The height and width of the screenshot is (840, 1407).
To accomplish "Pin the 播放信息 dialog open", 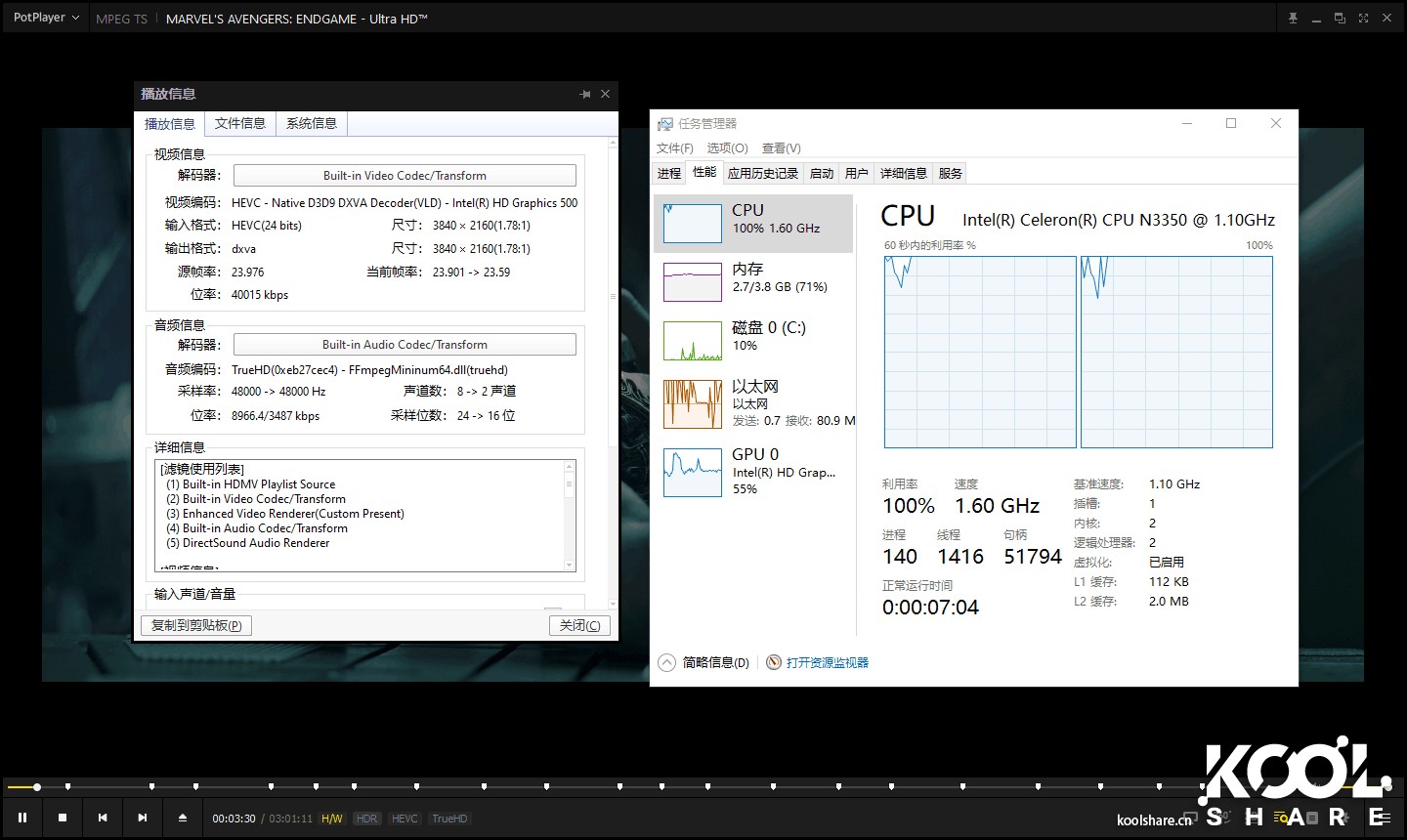I will (584, 94).
